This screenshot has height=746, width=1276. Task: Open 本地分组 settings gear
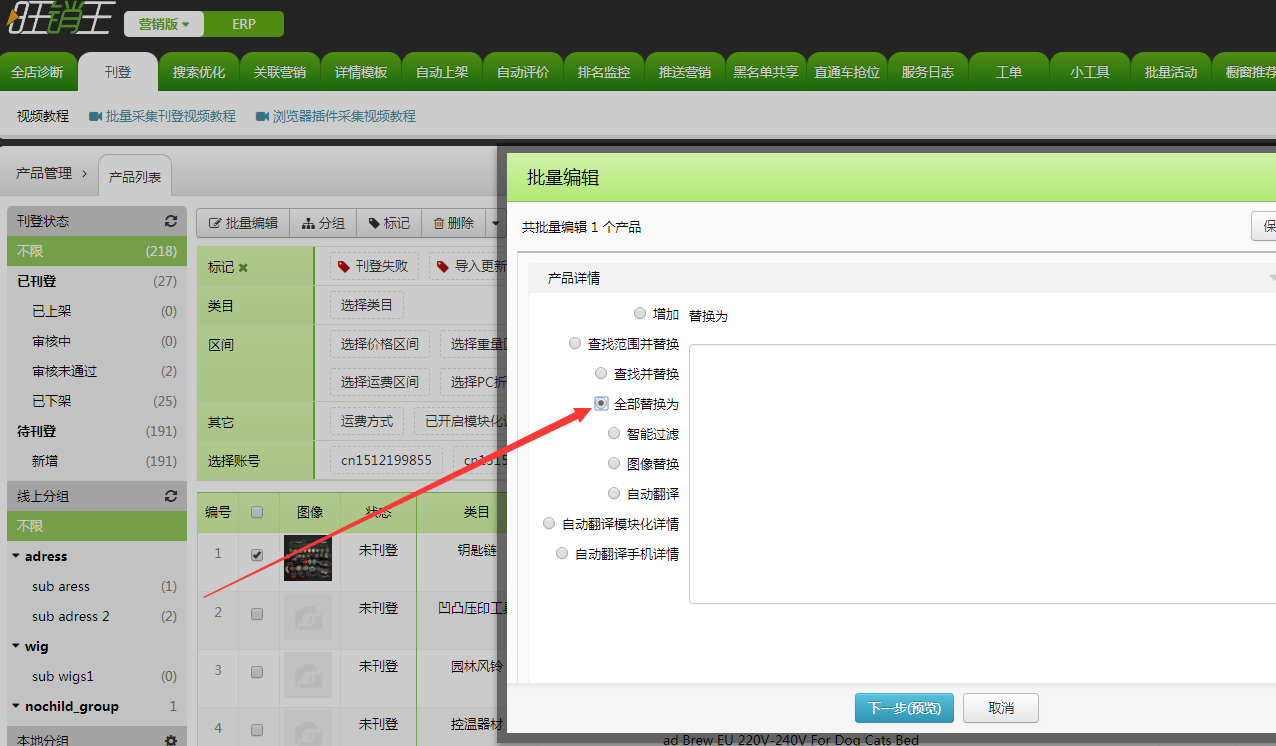point(171,740)
